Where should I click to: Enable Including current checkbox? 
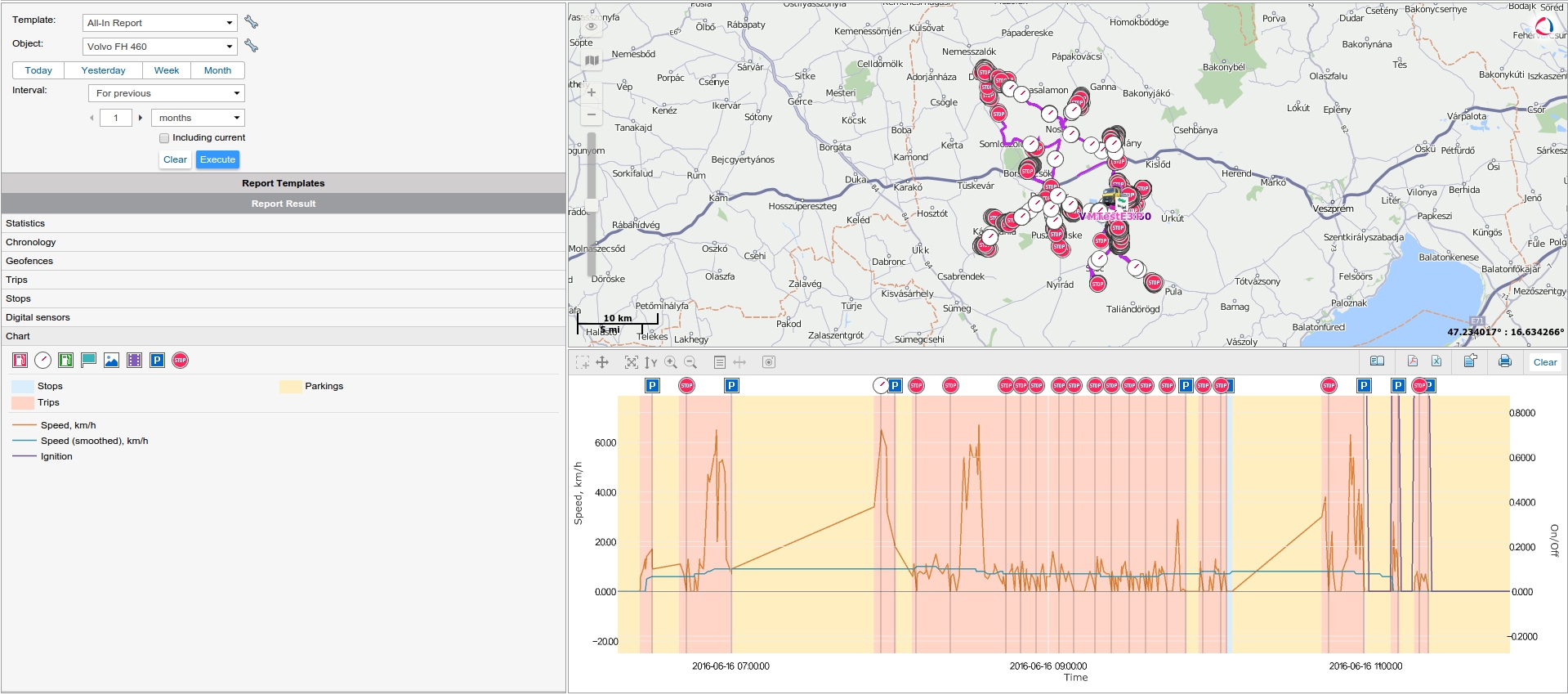(164, 138)
